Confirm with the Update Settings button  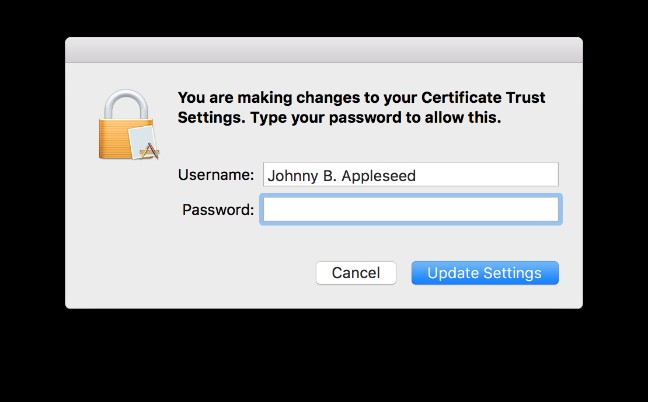pos(485,273)
